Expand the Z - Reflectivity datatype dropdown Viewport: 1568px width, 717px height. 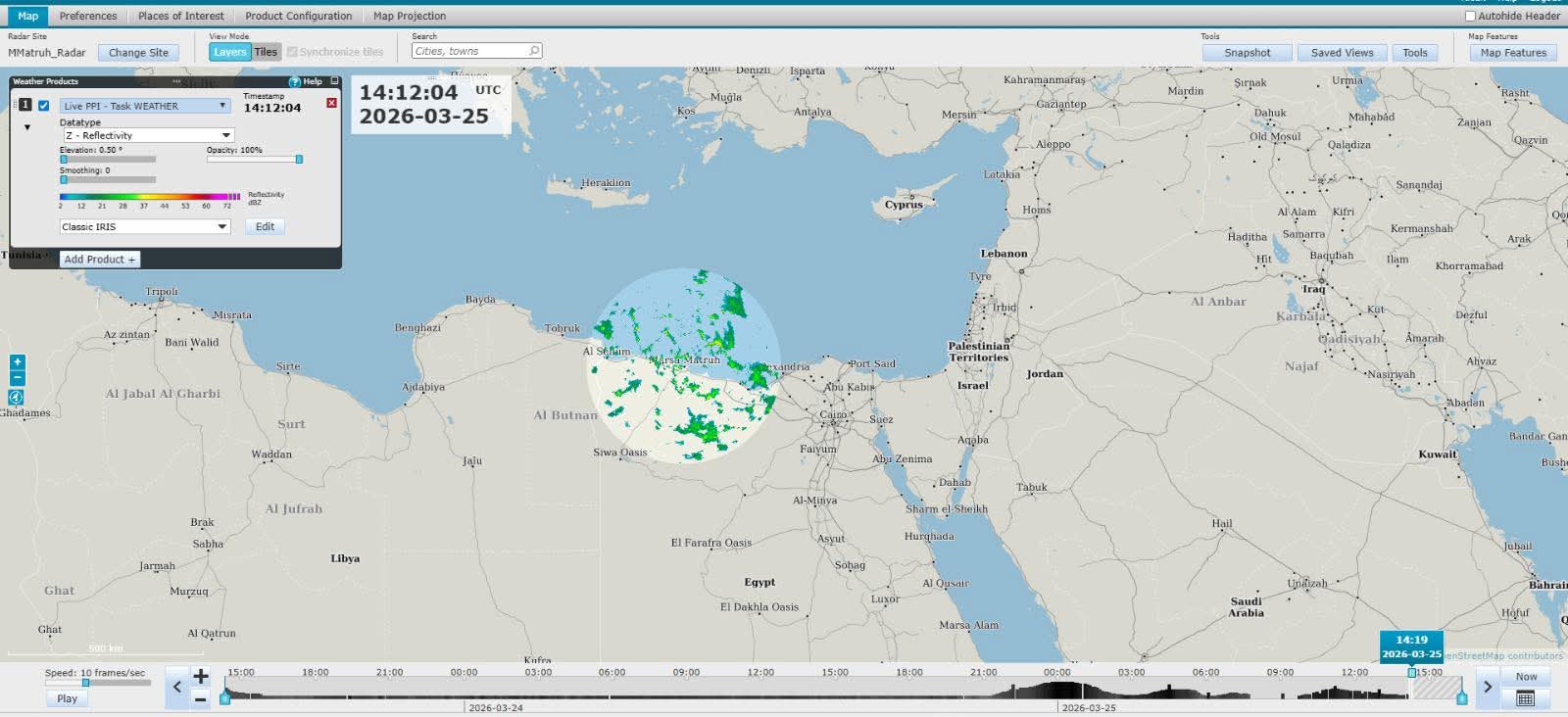[148, 135]
